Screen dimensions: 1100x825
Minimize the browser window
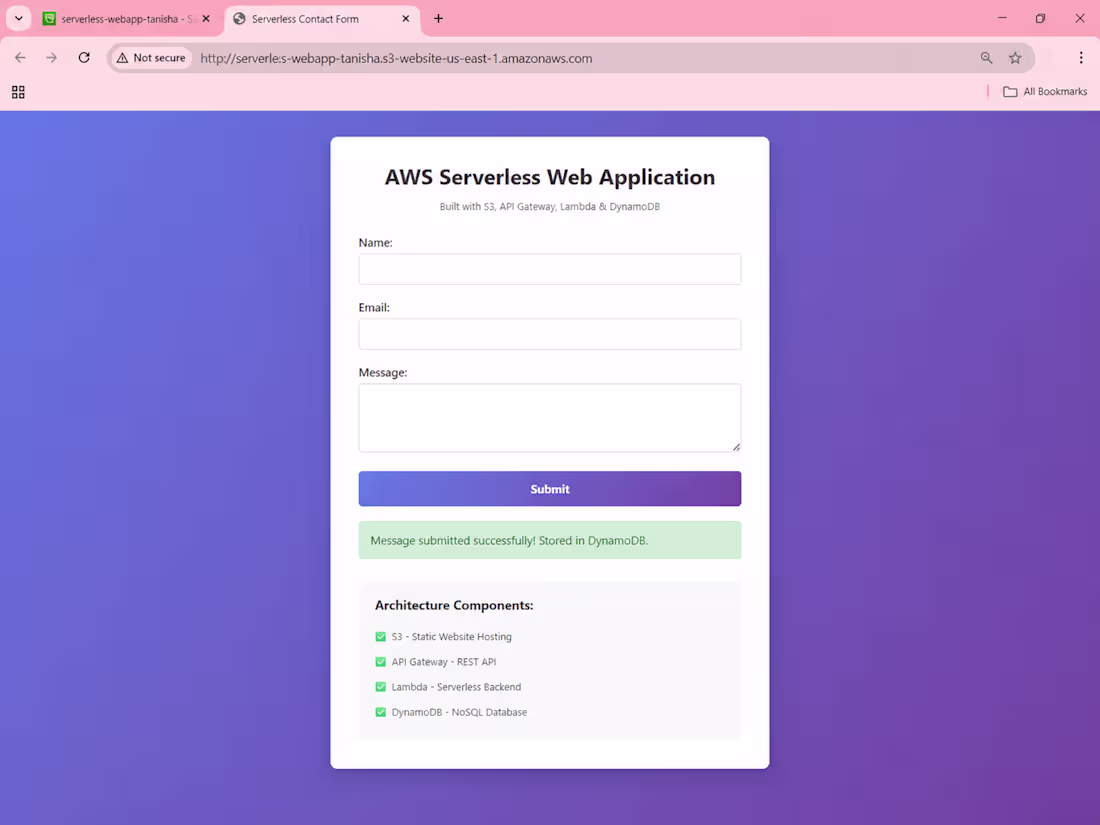click(1002, 18)
